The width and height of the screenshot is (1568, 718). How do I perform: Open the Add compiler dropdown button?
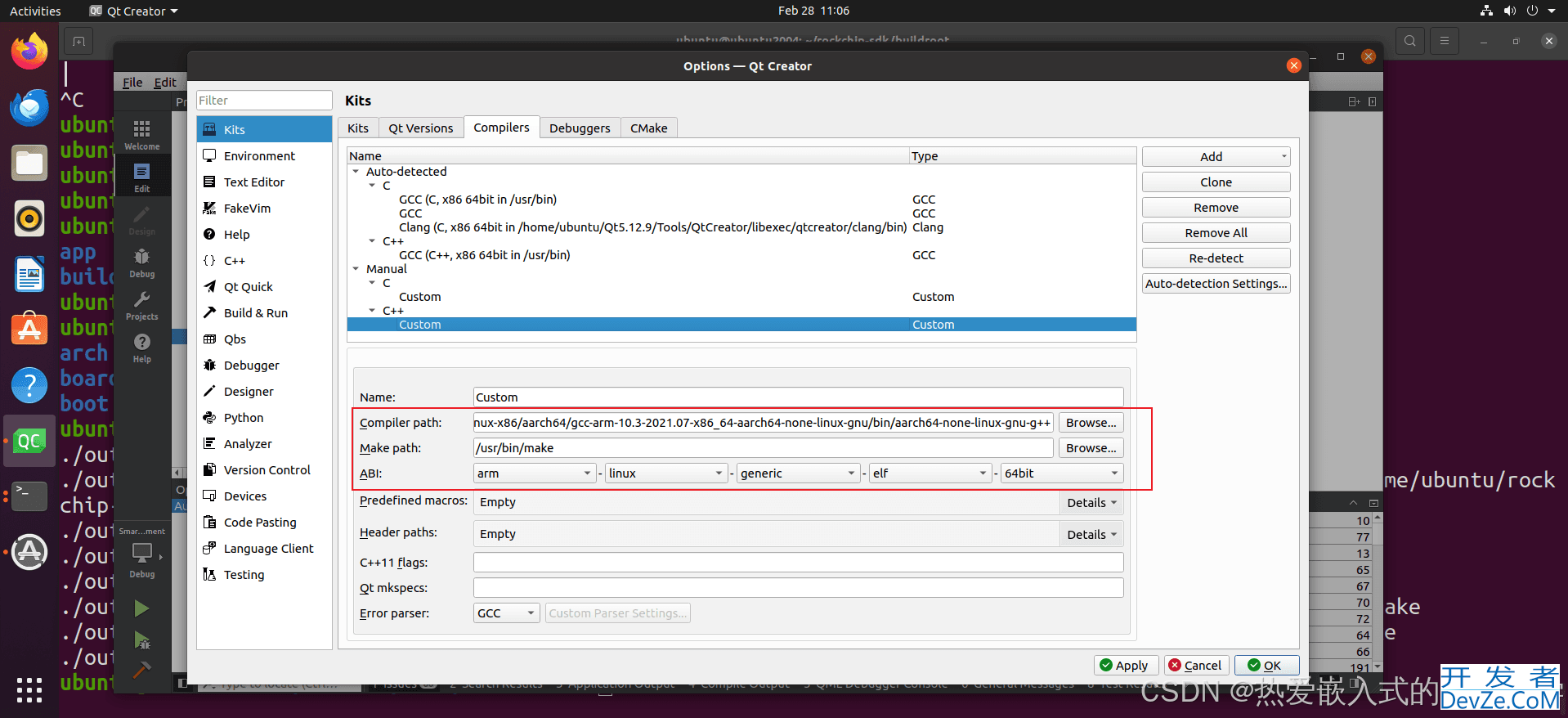click(1216, 157)
